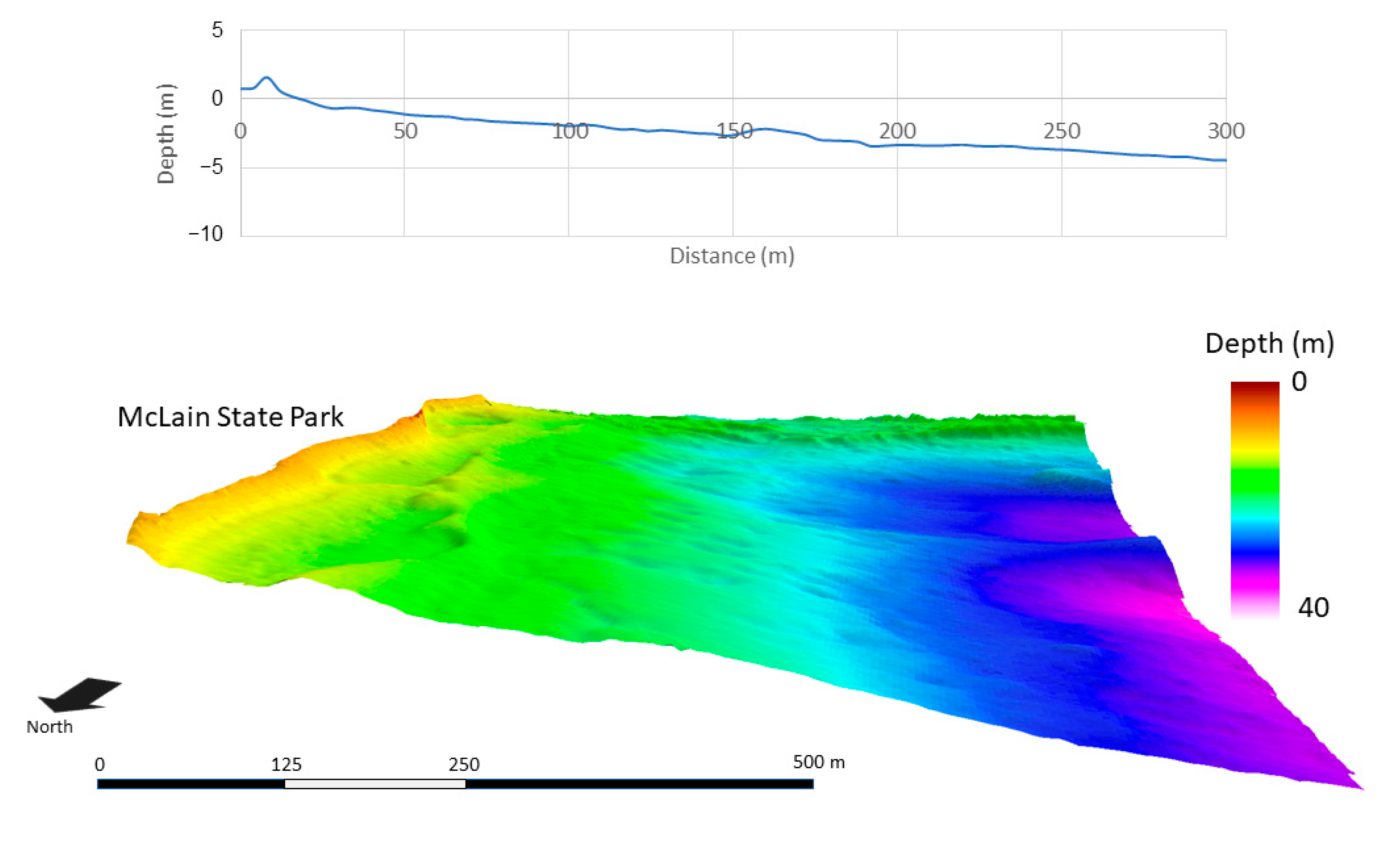The width and height of the screenshot is (1400, 845).
Task: Click the 125 scale bar label
Action: [x=286, y=765]
